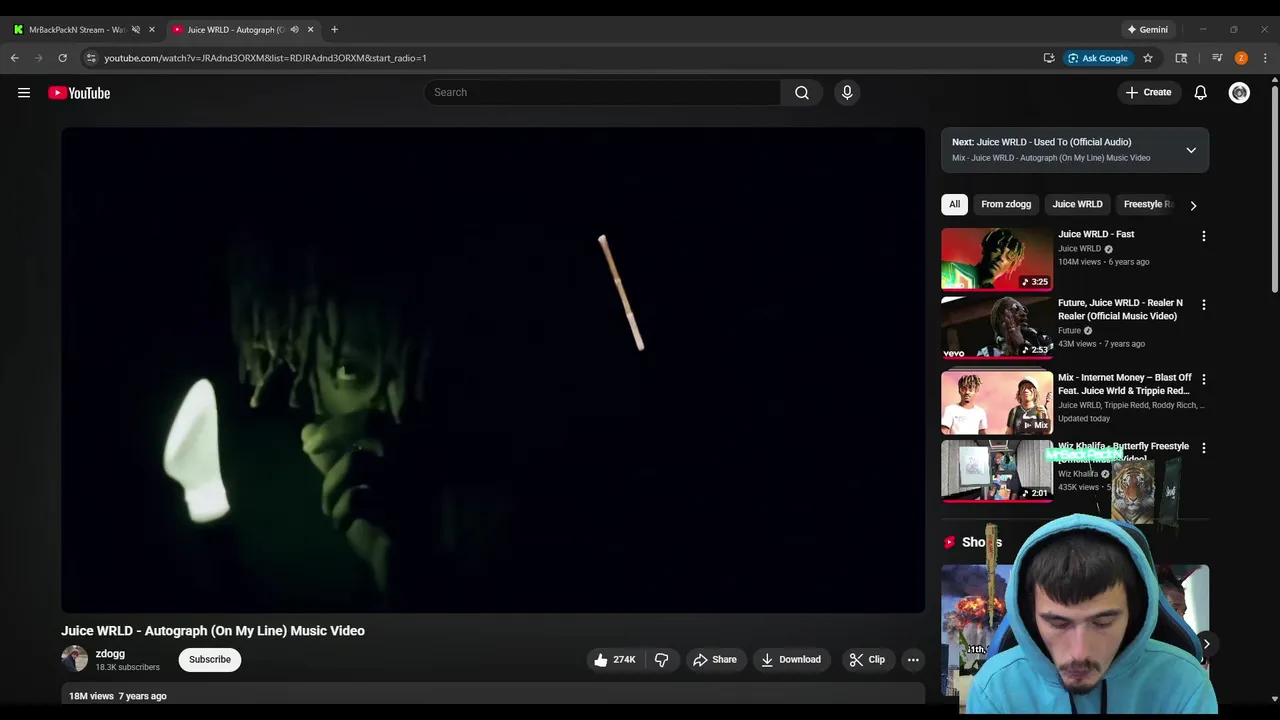Image resolution: width=1280 pixels, height=720 pixels.
Task: Open the YouTube guide hamburger menu
Action: pyautogui.click(x=24, y=93)
